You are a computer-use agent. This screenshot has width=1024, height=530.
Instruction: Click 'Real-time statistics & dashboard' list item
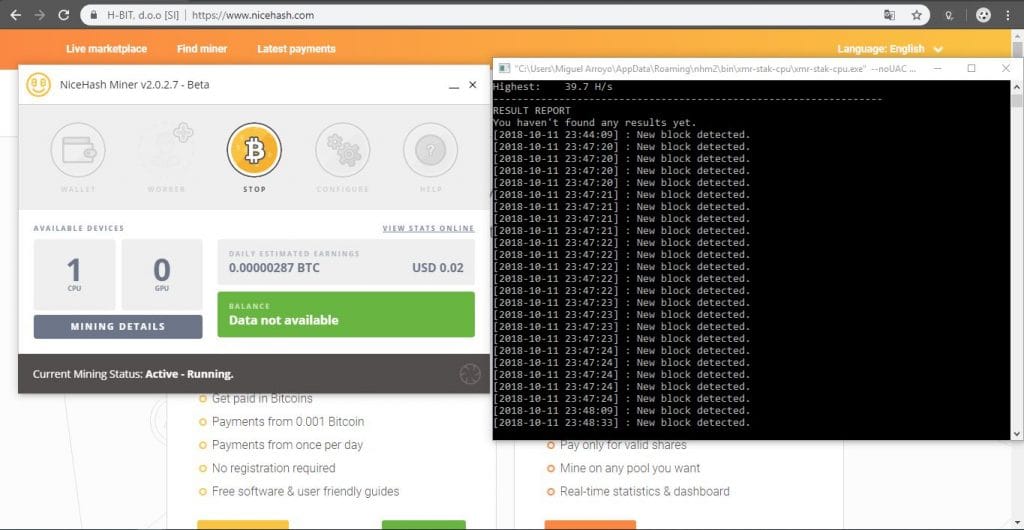pos(645,491)
